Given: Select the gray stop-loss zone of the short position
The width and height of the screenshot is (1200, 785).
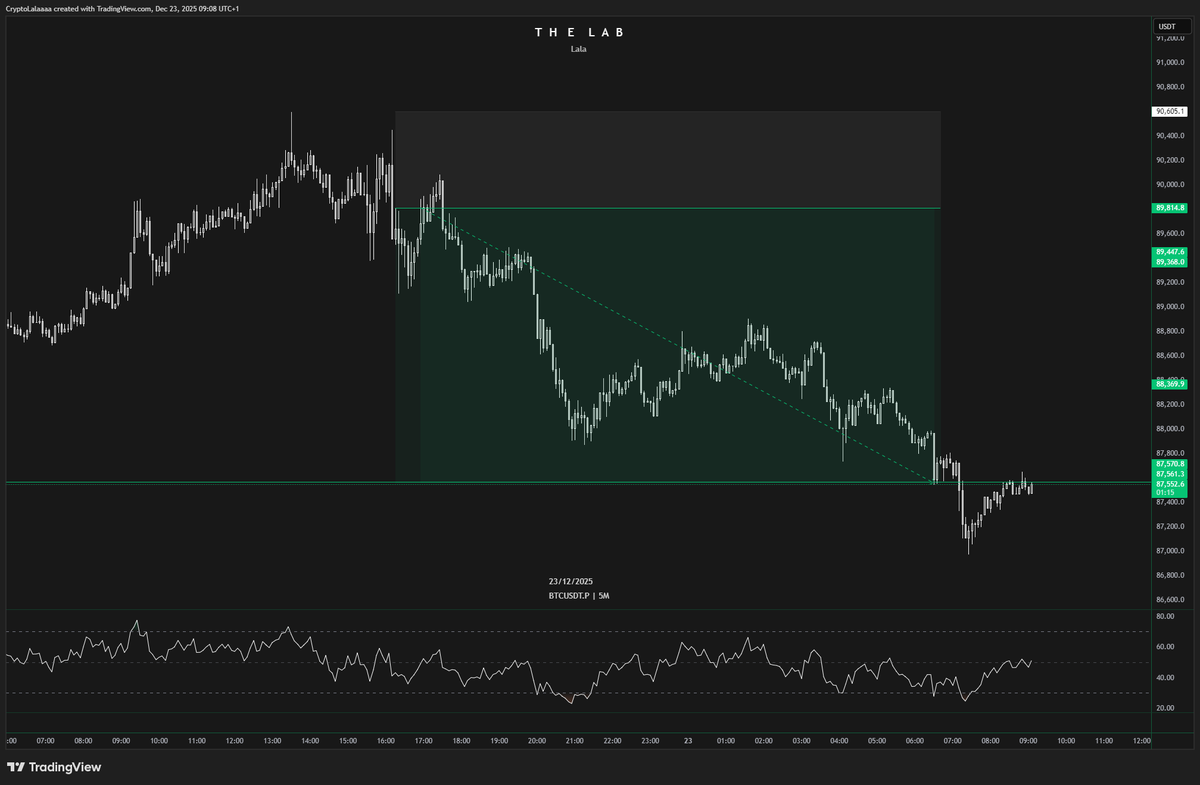Looking at the screenshot, I should [x=668, y=159].
